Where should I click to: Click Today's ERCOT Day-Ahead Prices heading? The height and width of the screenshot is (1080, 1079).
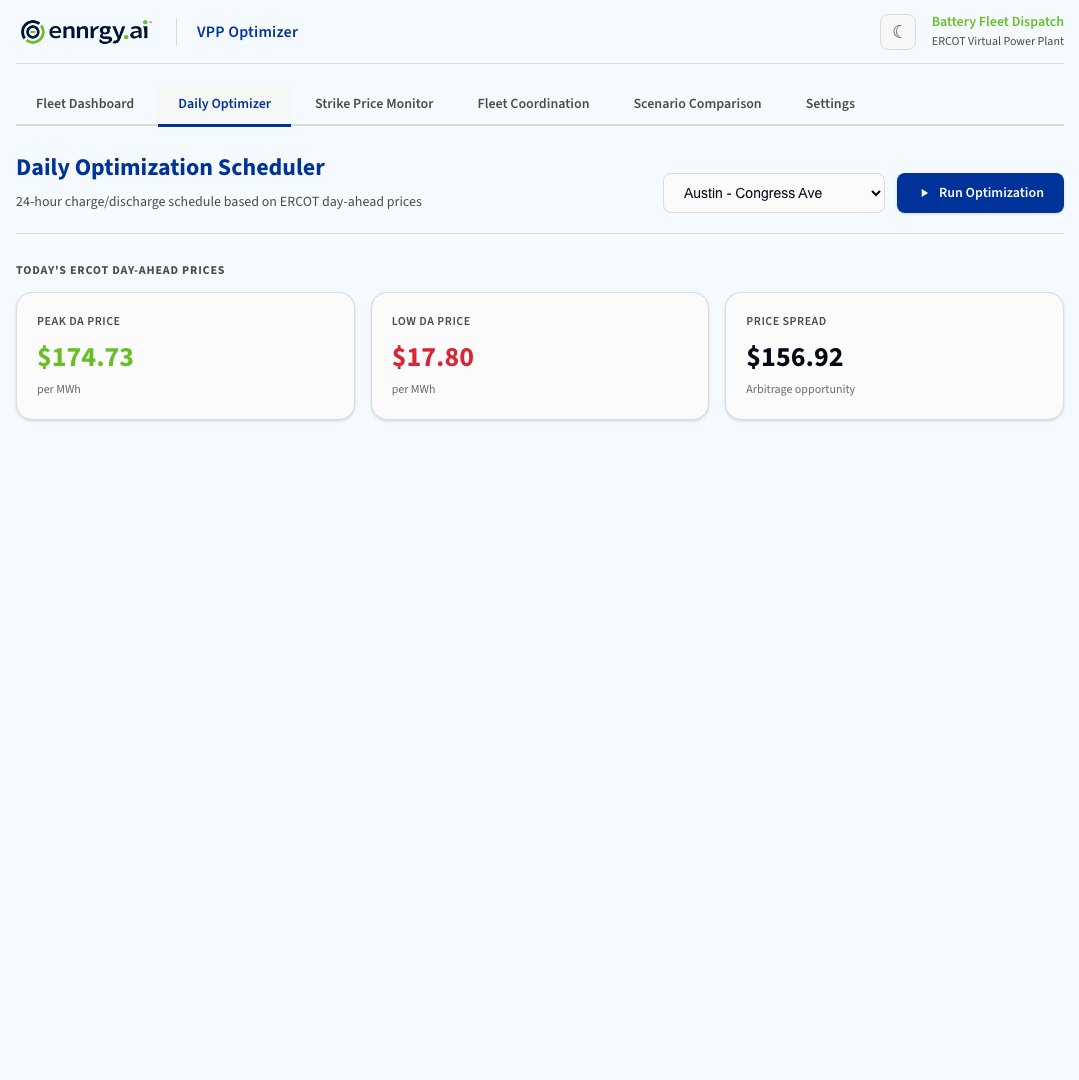point(120,269)
